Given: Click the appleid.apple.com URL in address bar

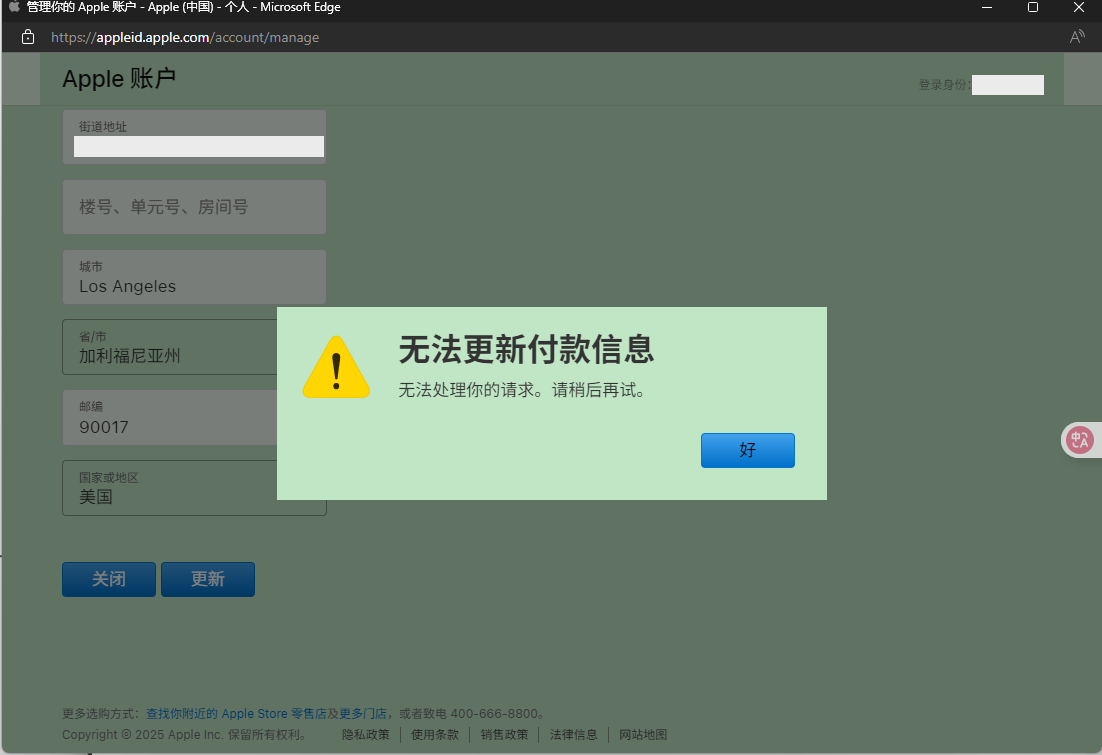Looking at the screenshot, I should tap(185, 37).
